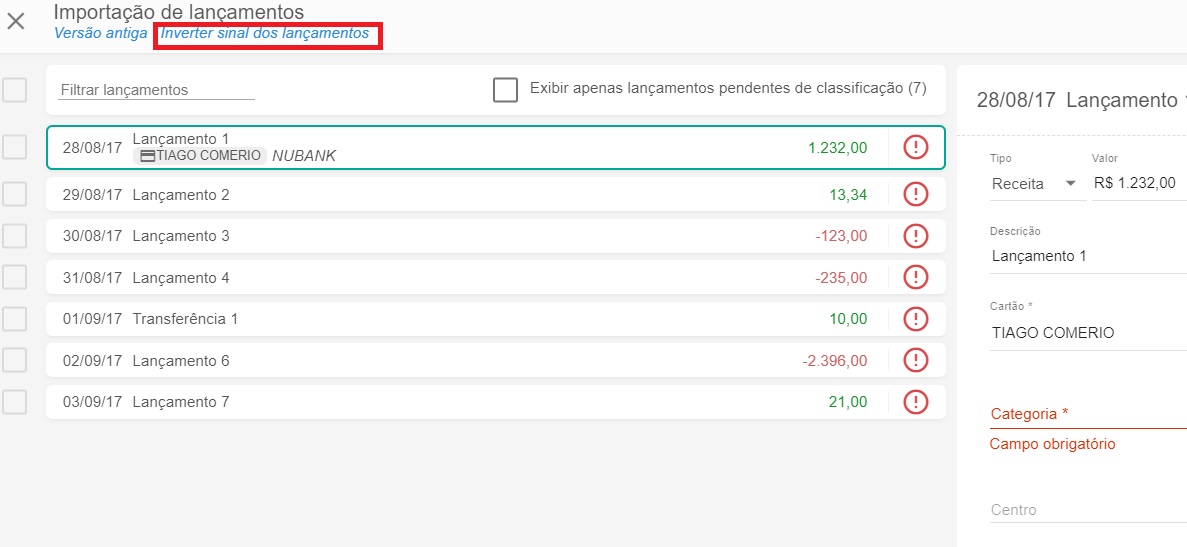
Task: Open the Categoria required field
Action: pos(1087,414)
